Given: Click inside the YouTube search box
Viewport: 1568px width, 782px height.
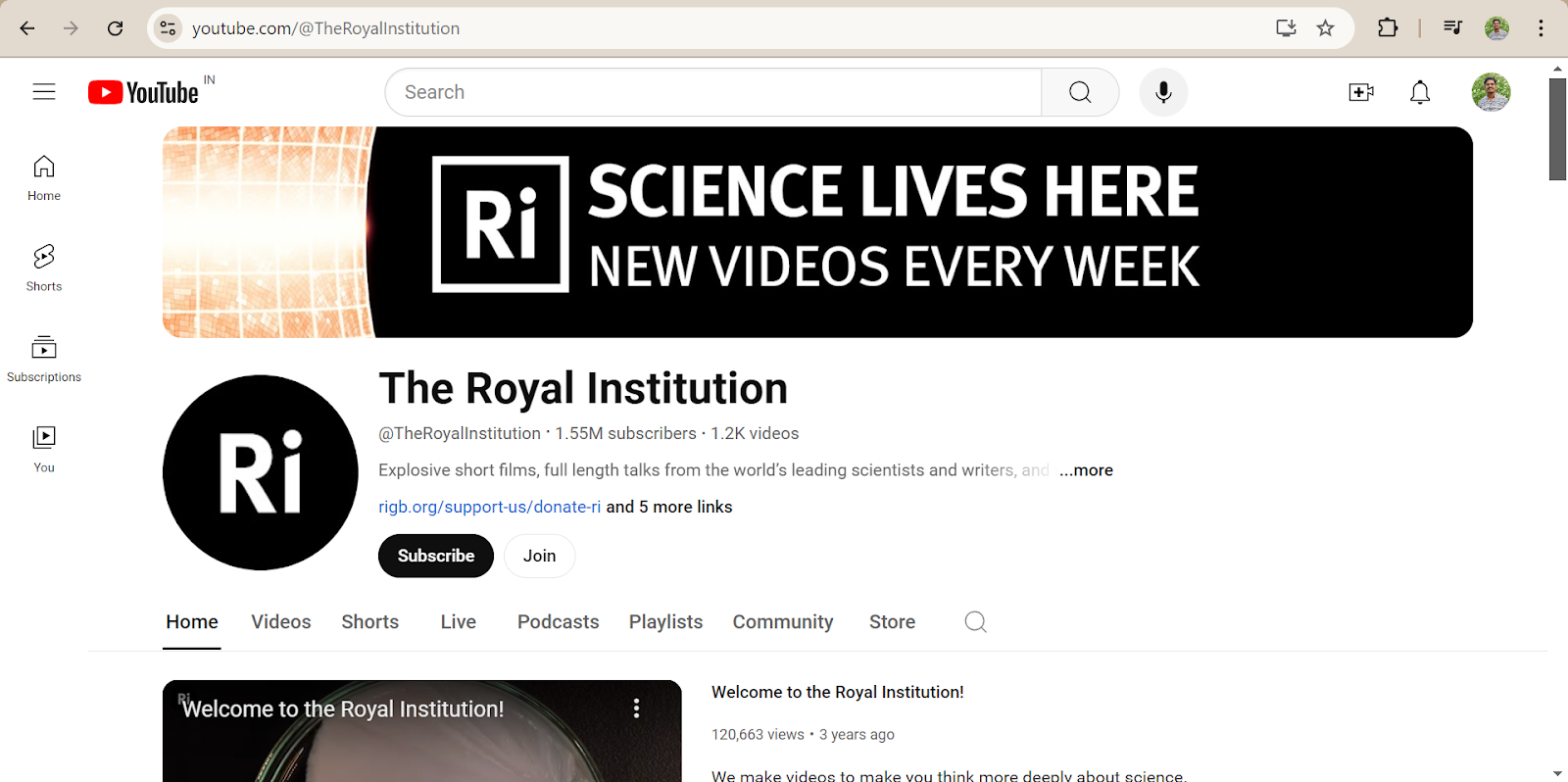Looking at the screenshot, I should click(x=713, y=92).
